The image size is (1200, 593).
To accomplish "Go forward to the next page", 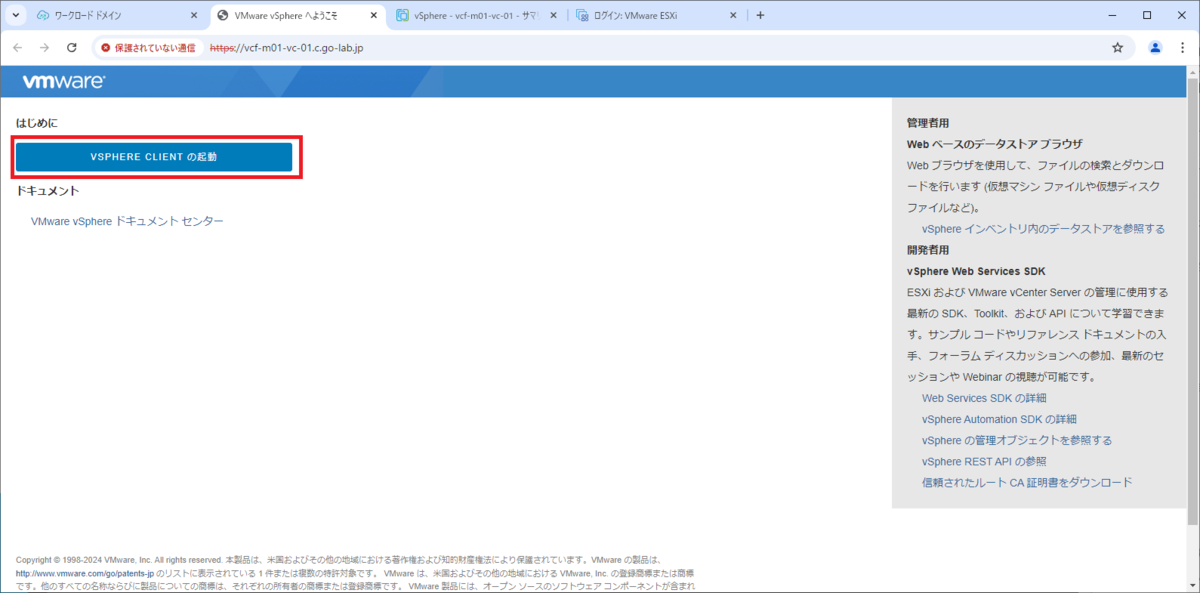I will pyautogui.click(x=44, y=47).
